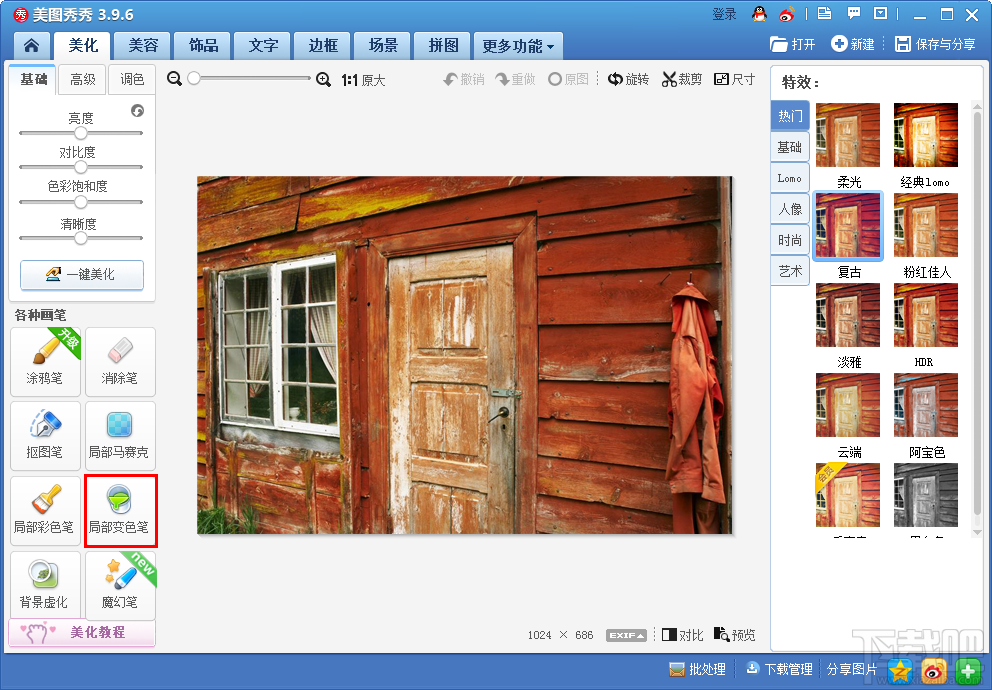Click the zoom in magnifier icon
Screen dimensions: 992x690
tap(323, 80)
